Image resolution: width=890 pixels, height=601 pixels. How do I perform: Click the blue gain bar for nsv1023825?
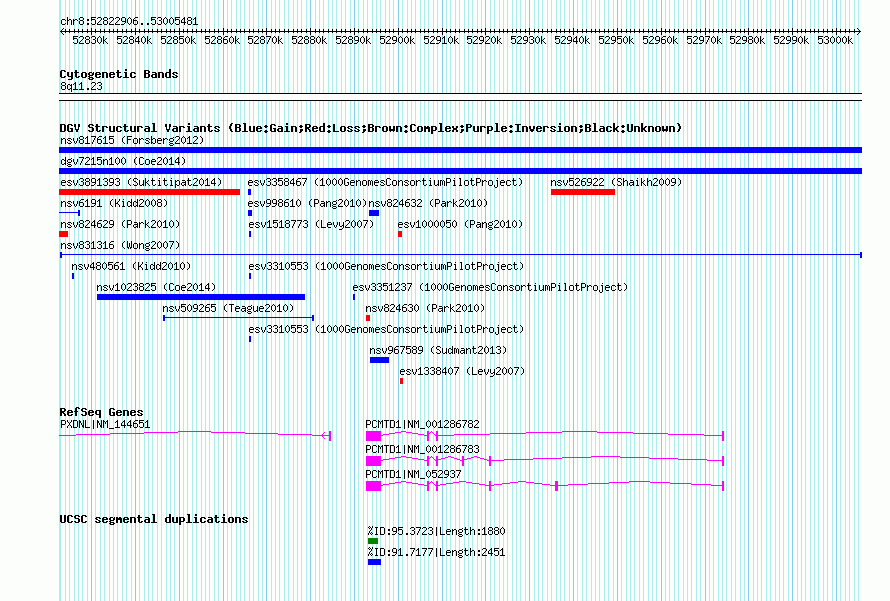(x=201, y=297)
